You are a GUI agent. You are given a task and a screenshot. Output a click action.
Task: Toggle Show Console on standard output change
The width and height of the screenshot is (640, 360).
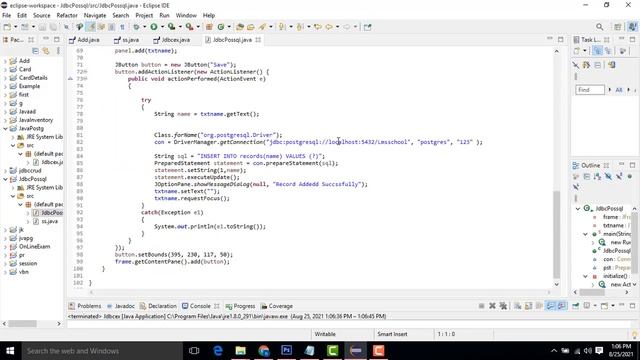tap(551, 306)
